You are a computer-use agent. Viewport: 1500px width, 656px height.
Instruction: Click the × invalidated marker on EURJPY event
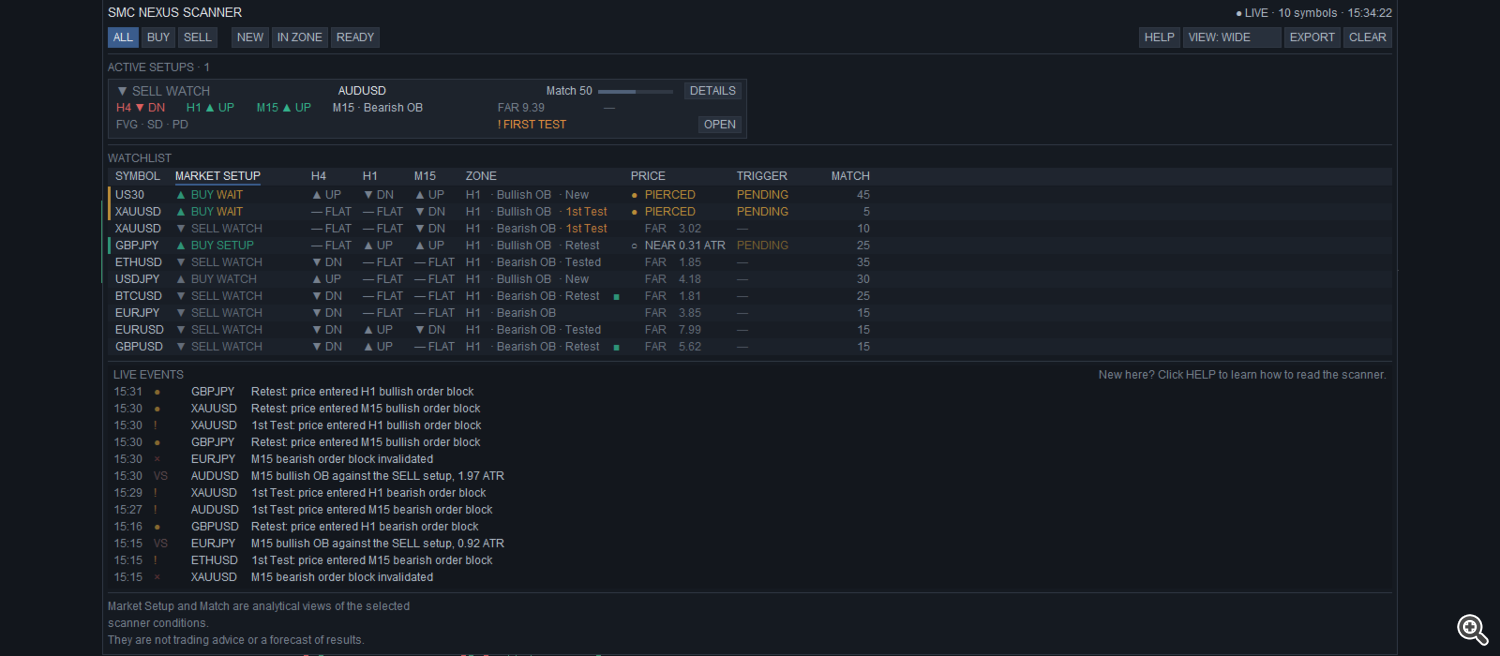(157, 459)
